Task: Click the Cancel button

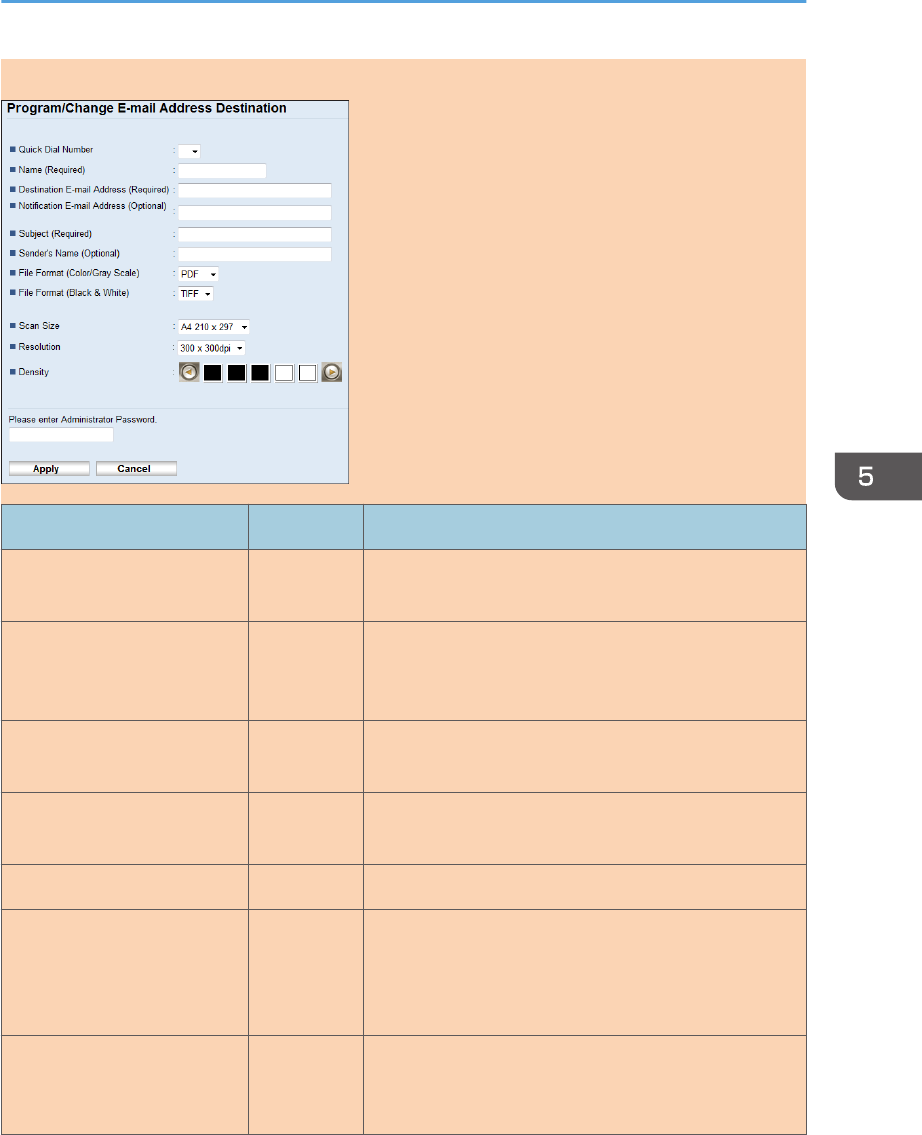Action: tap(136, 468)
